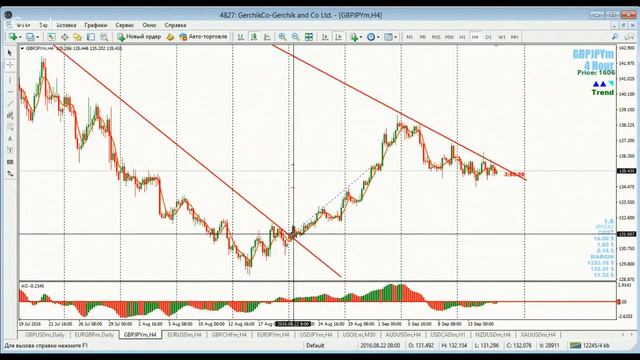Viewport: 640px width, 360px height.
Task: Open the Справка menu
Action: pos(176,25)
